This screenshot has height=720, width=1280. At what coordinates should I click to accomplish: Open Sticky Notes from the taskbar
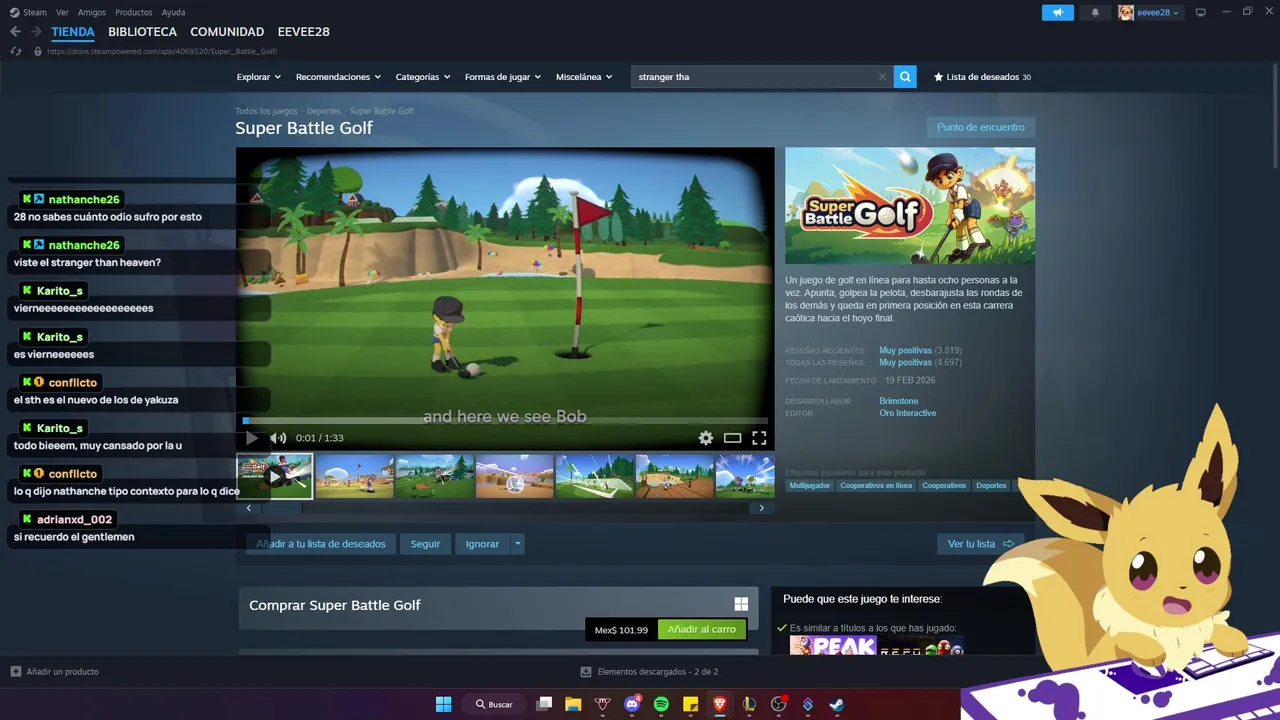click(x=690, y=704)
